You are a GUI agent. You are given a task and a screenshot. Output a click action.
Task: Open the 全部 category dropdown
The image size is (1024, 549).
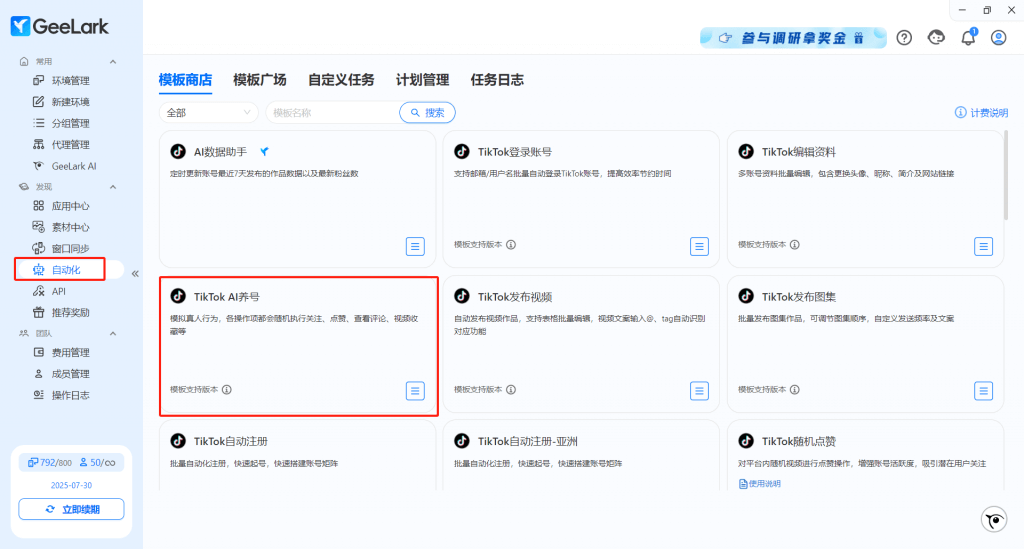pos(209,113)
